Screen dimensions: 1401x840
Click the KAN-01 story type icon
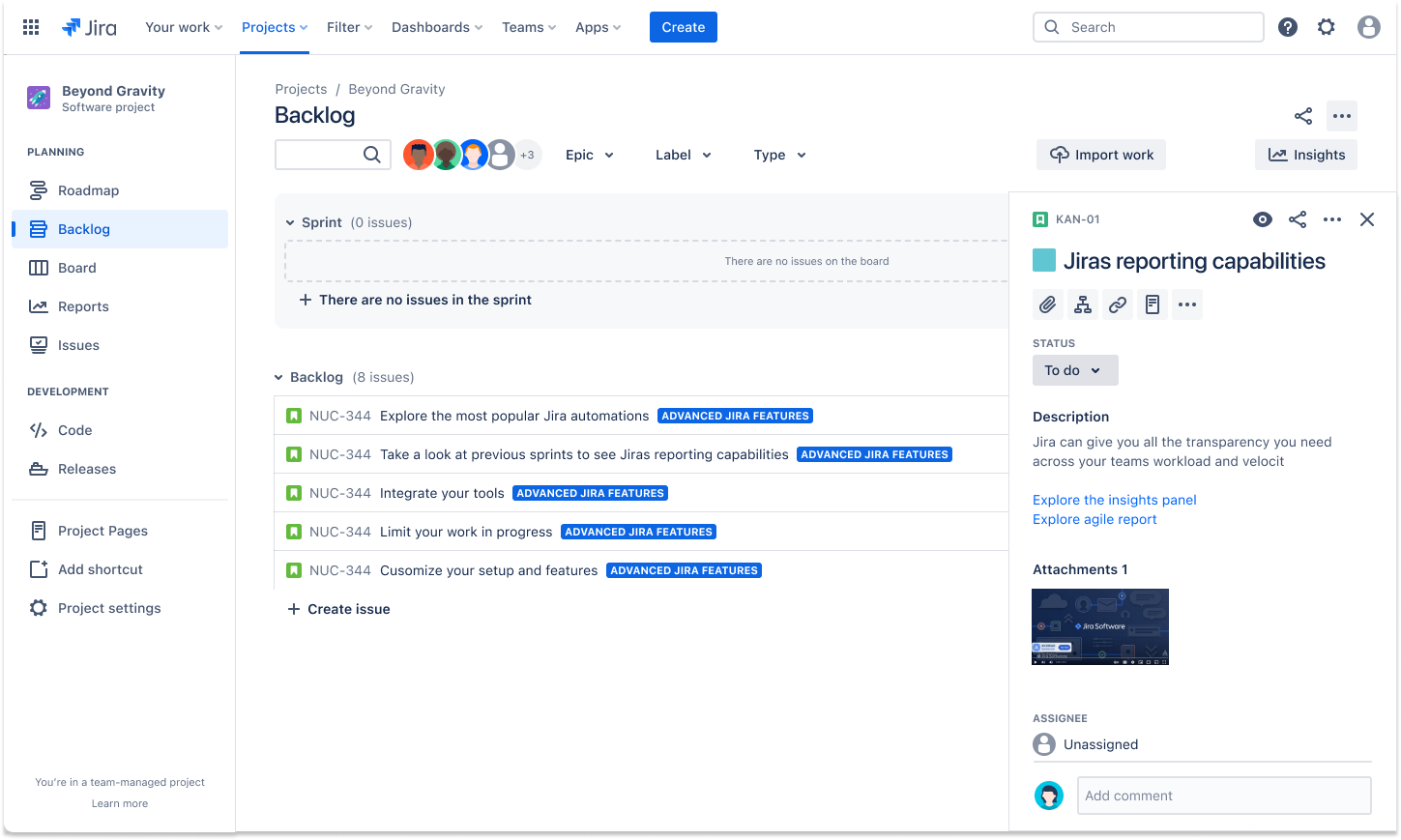[1040, 219]
